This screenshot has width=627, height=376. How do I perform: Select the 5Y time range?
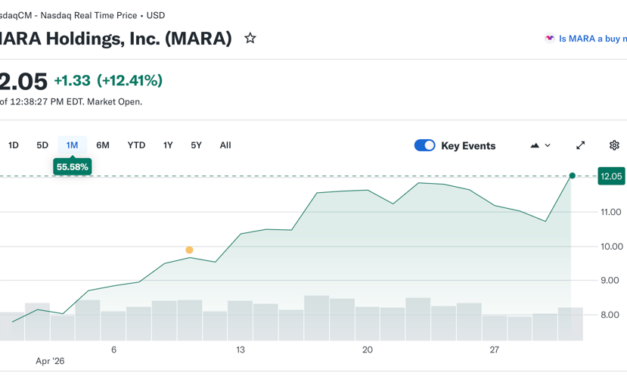pos(196,145)
